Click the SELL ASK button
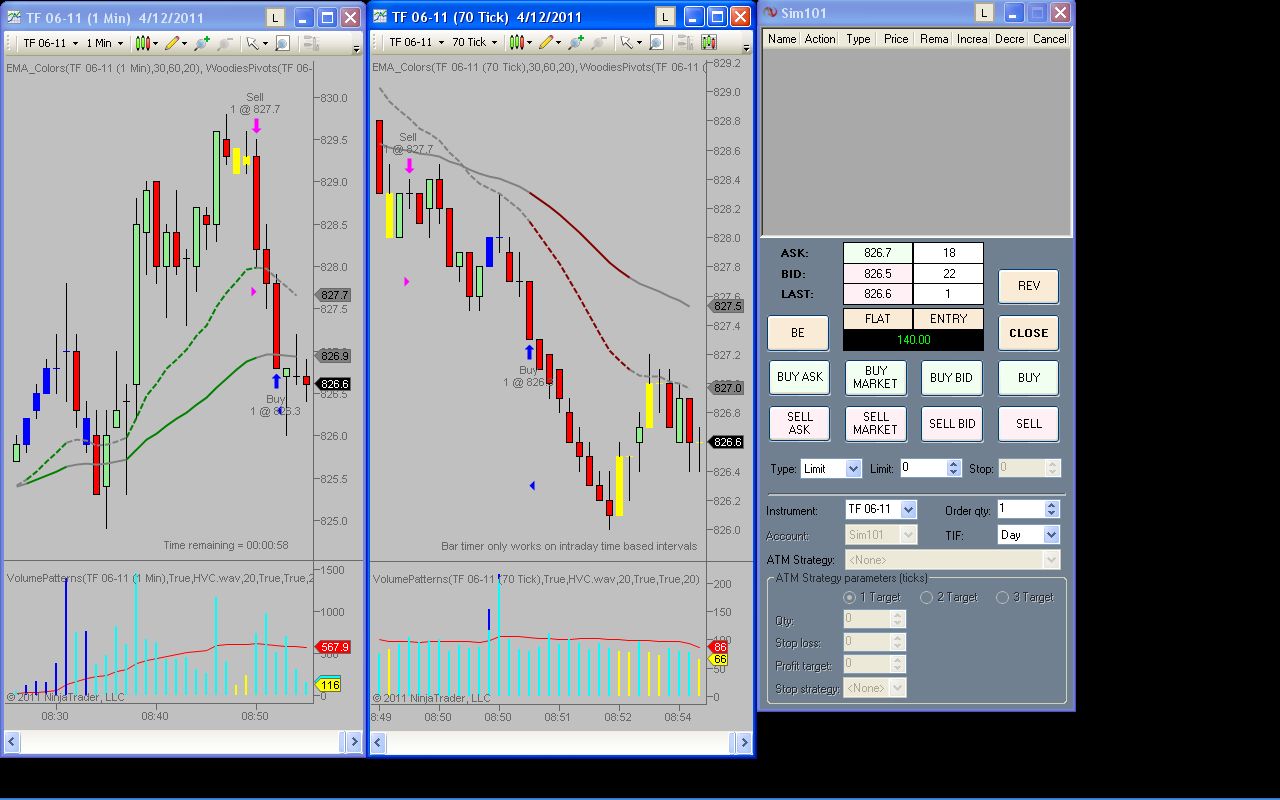This screenshot has height=800, width=1280. pyautogui.click(x=799, y=423)
